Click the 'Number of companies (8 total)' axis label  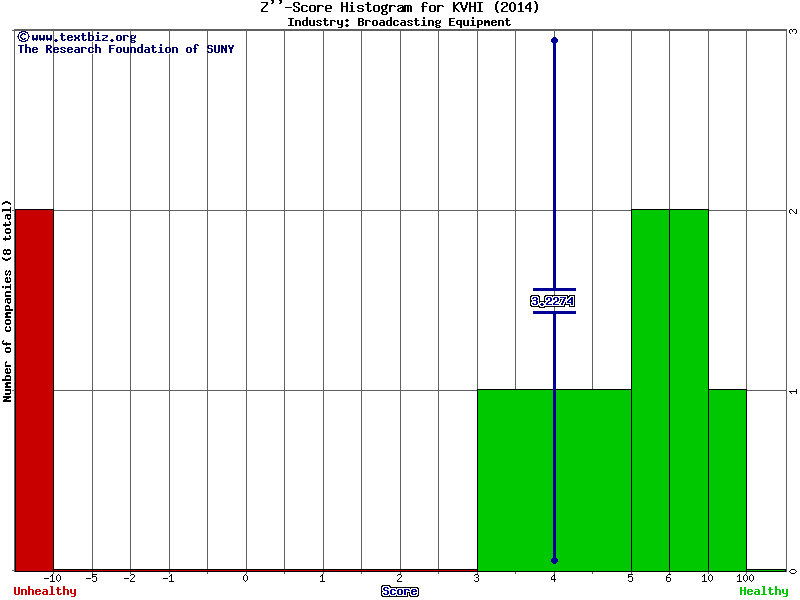[x=7, y=300]
